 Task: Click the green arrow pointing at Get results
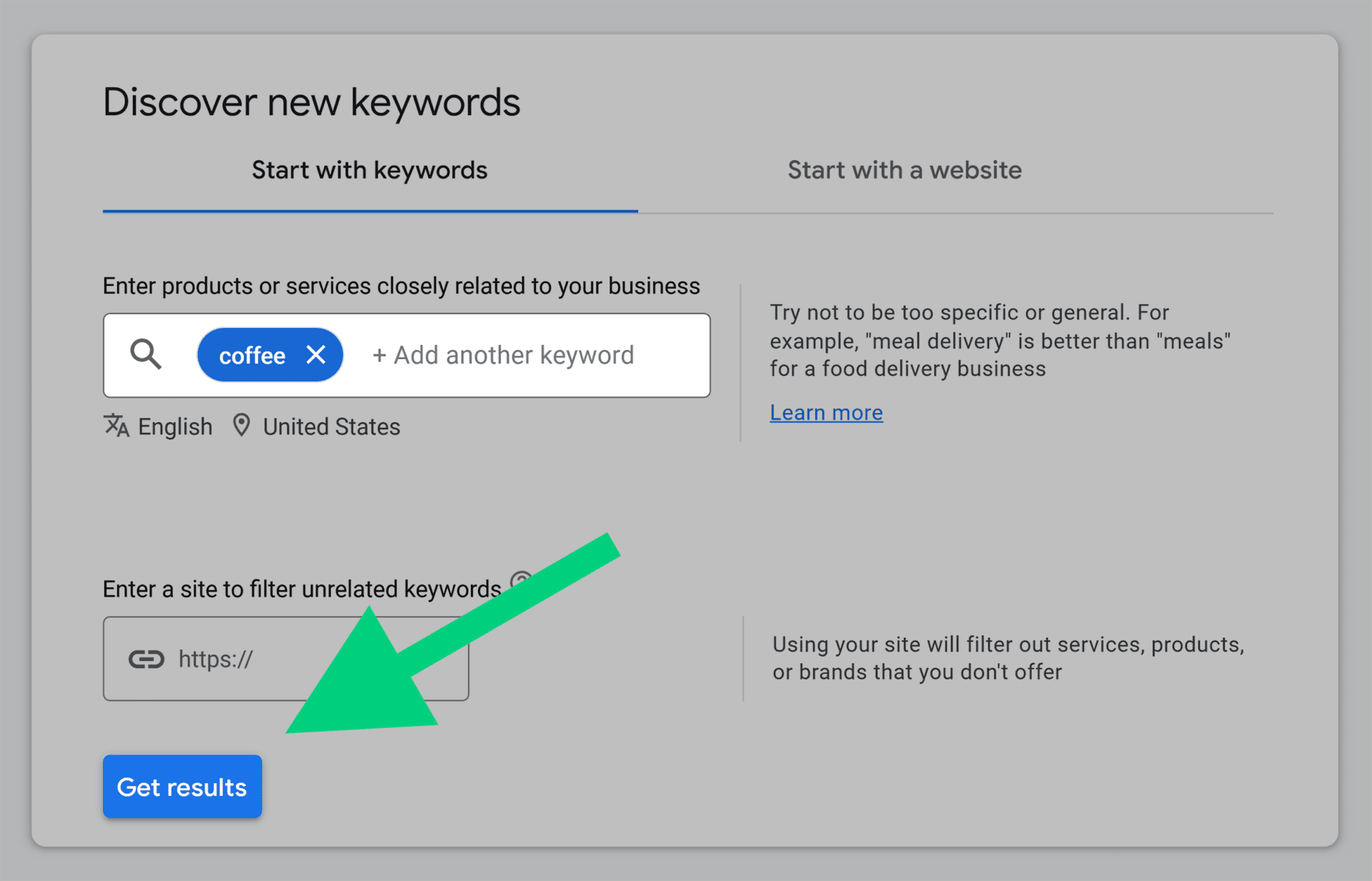point(450,629)
